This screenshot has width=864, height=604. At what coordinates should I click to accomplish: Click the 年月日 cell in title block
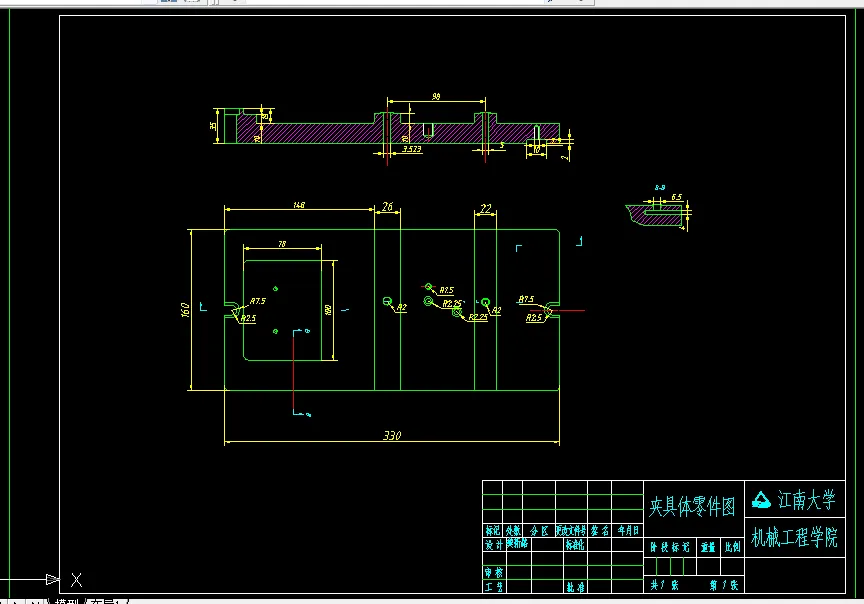[x=628, y=531]
